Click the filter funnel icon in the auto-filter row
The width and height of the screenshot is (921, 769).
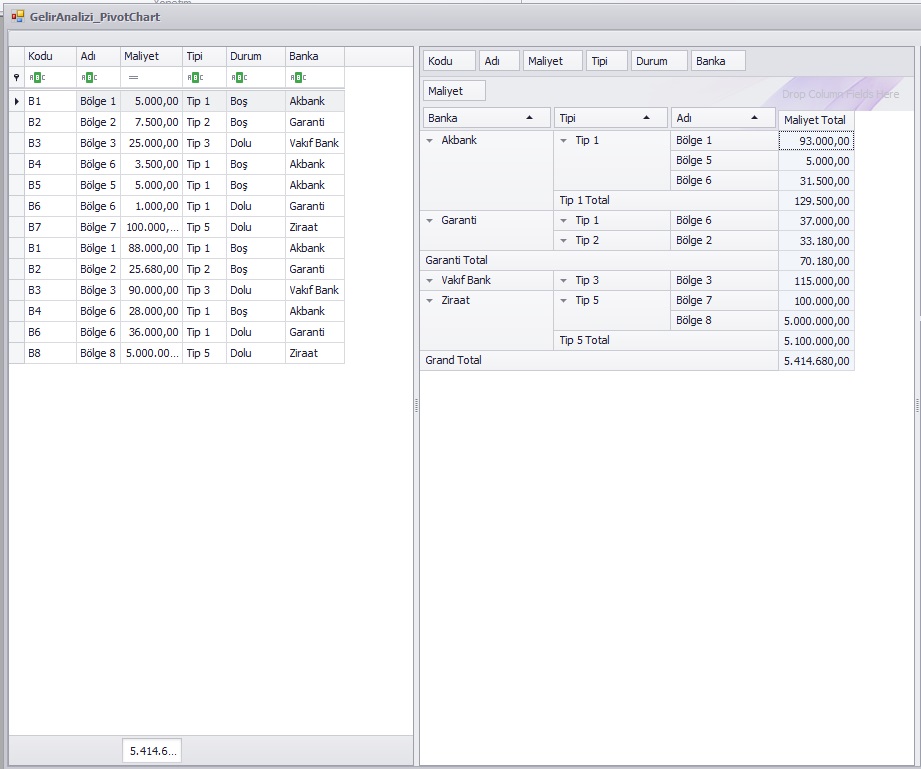point(18,77)
